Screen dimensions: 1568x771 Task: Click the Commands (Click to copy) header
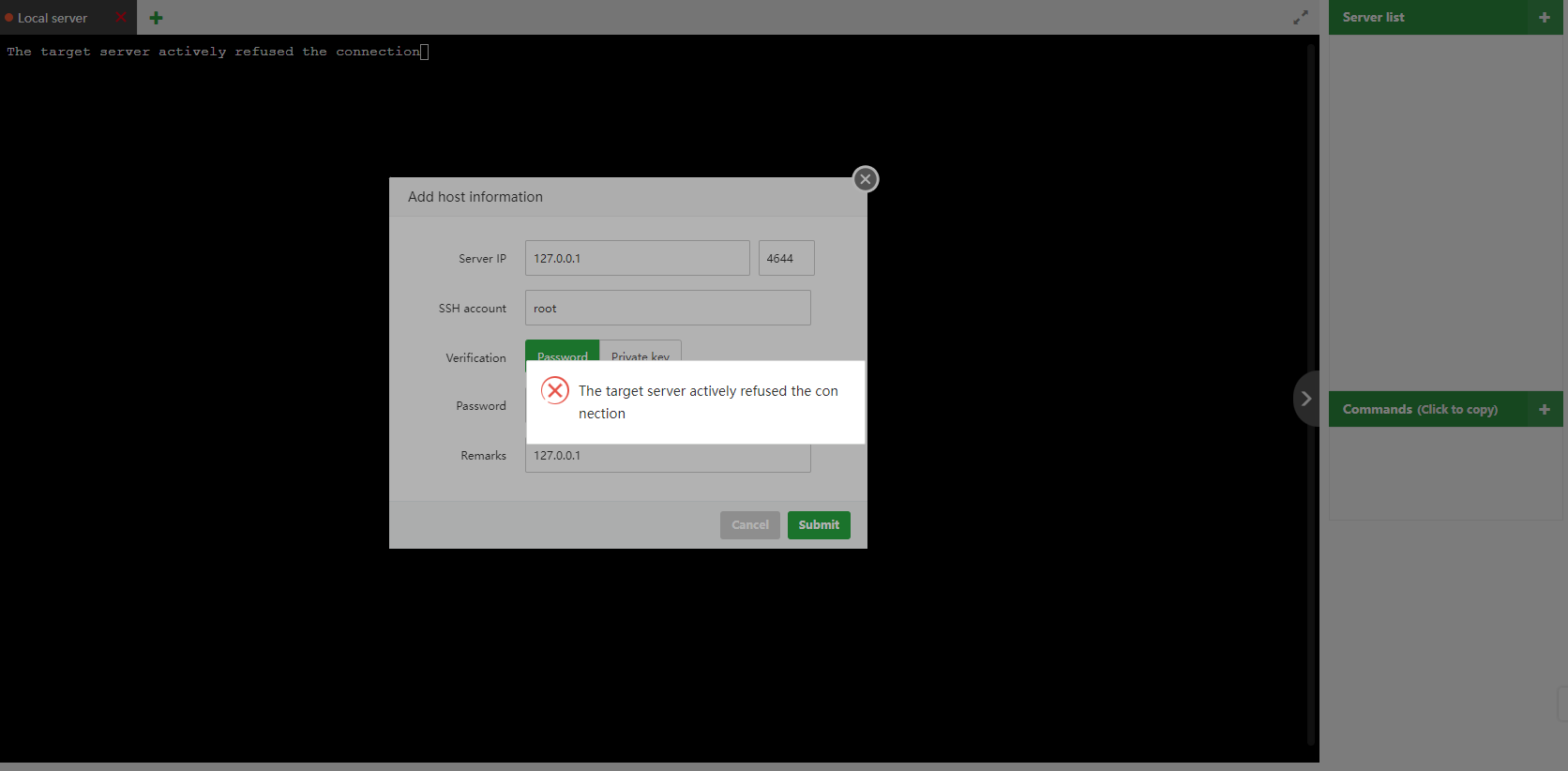coord(1446,409)
